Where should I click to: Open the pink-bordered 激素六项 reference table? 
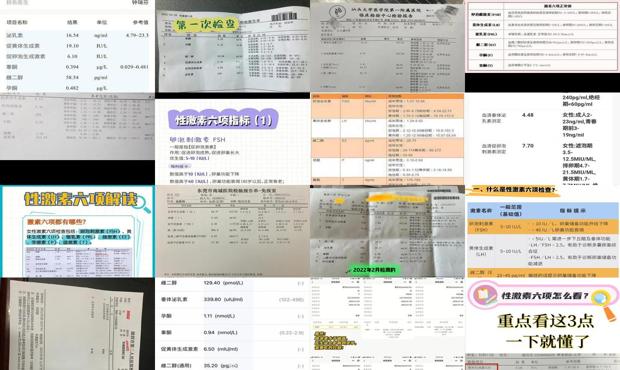(542, 36)
